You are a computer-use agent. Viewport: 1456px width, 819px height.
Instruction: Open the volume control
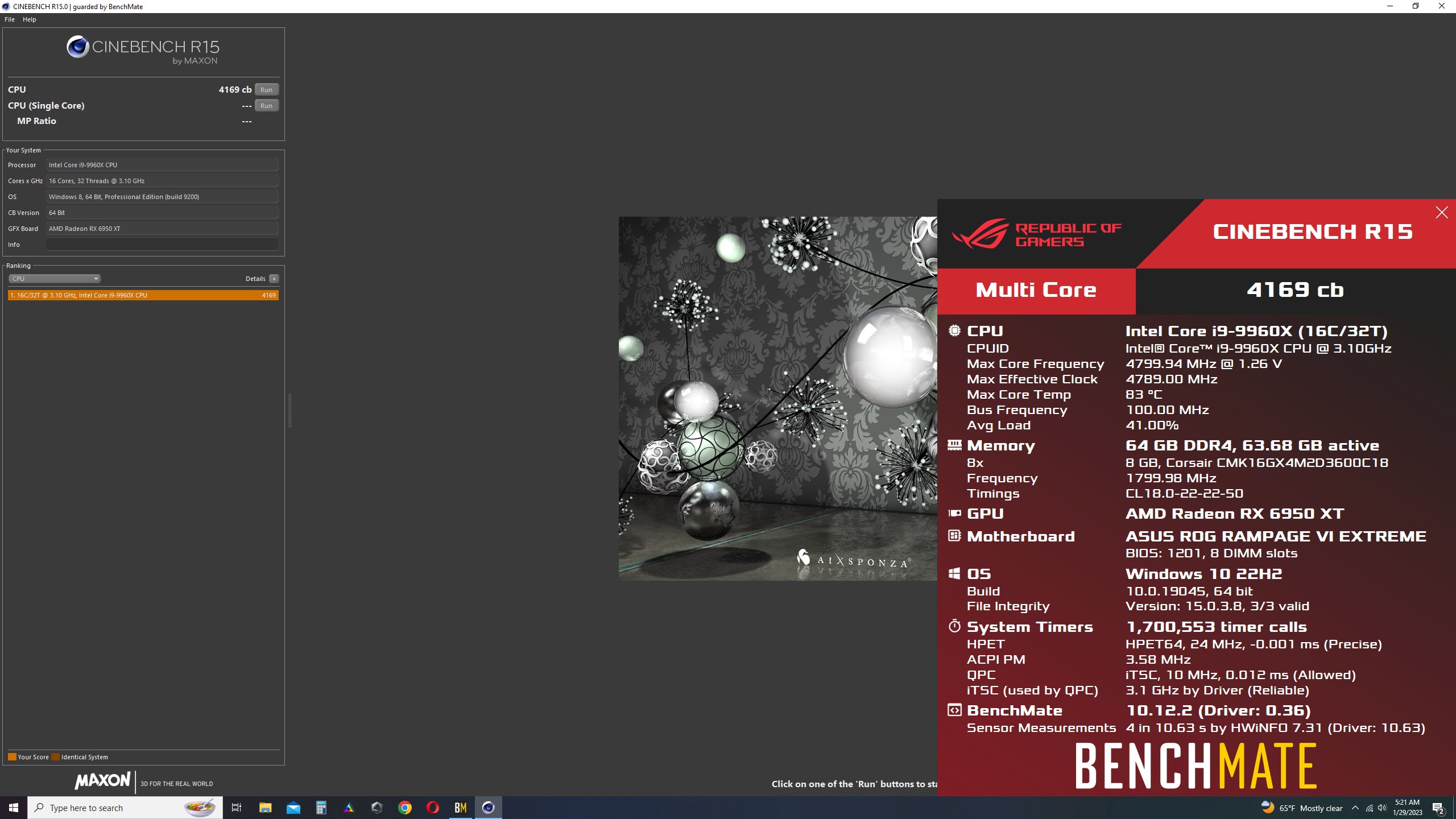point(1382,808)
